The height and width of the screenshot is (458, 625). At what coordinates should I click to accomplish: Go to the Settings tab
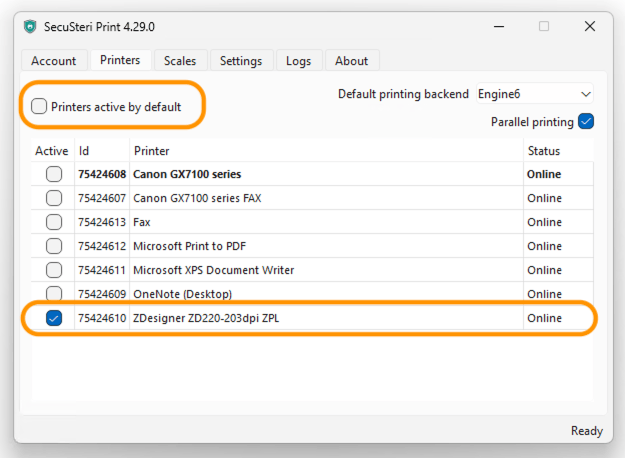(241, 61)
